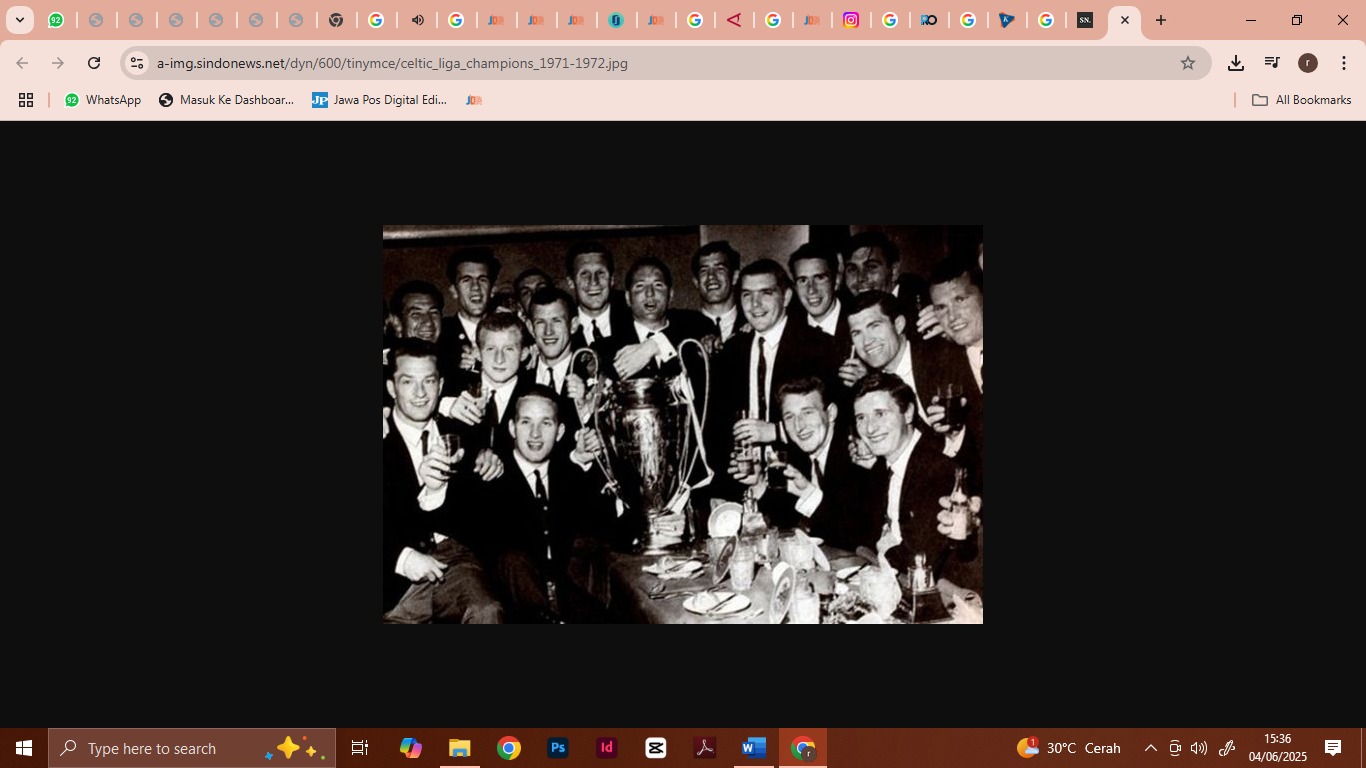Switch to the tab with speaker audio icon
1366x768 pixels.
[x=417, y=20]
